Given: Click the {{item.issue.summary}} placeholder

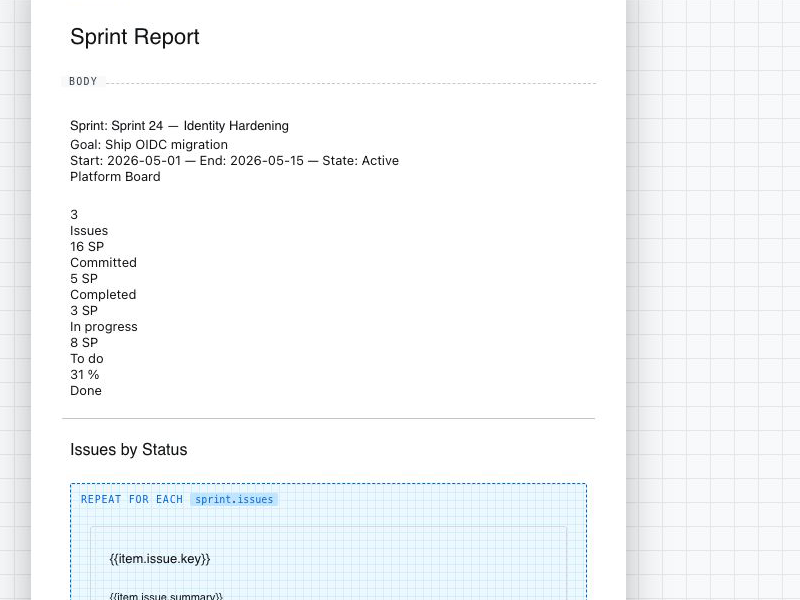Looking at the screenshot, I should (166, 596).
